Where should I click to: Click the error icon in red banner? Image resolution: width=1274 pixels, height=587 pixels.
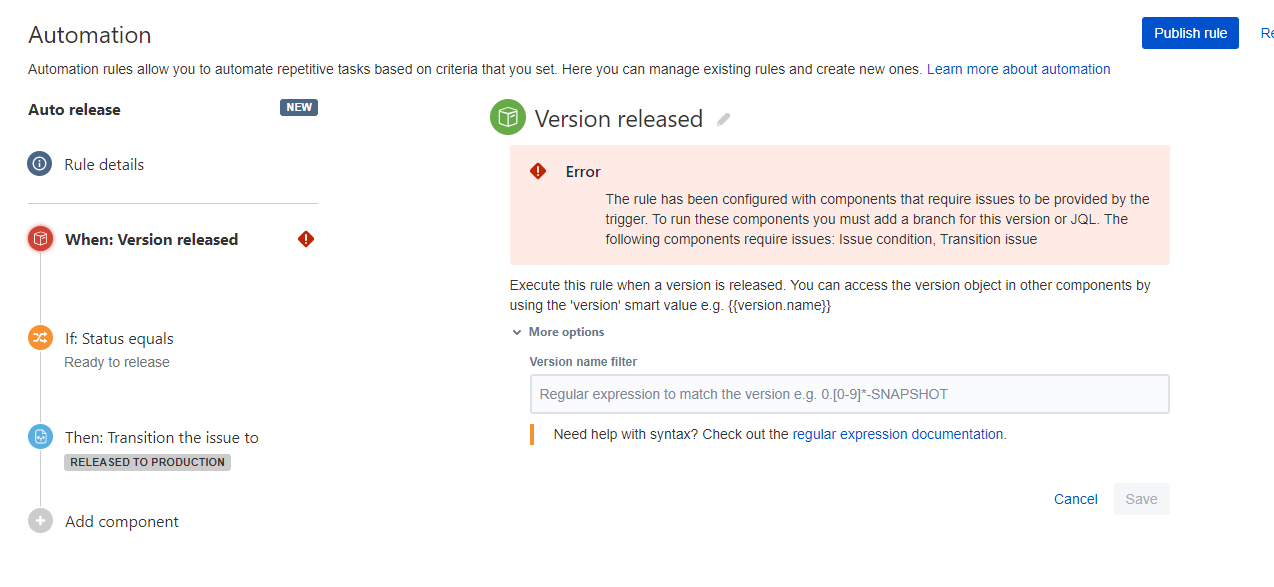pos(538,171)
